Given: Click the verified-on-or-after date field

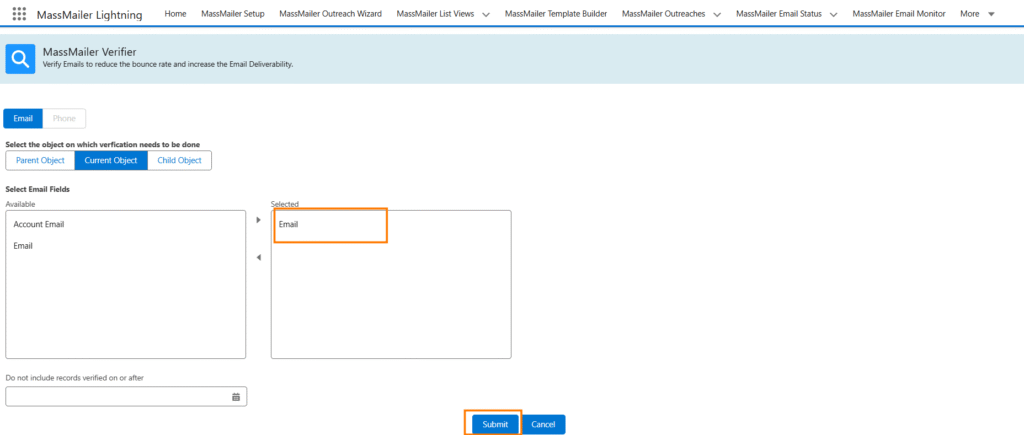Looking at the screenshot, I should (x=118, y=397).
